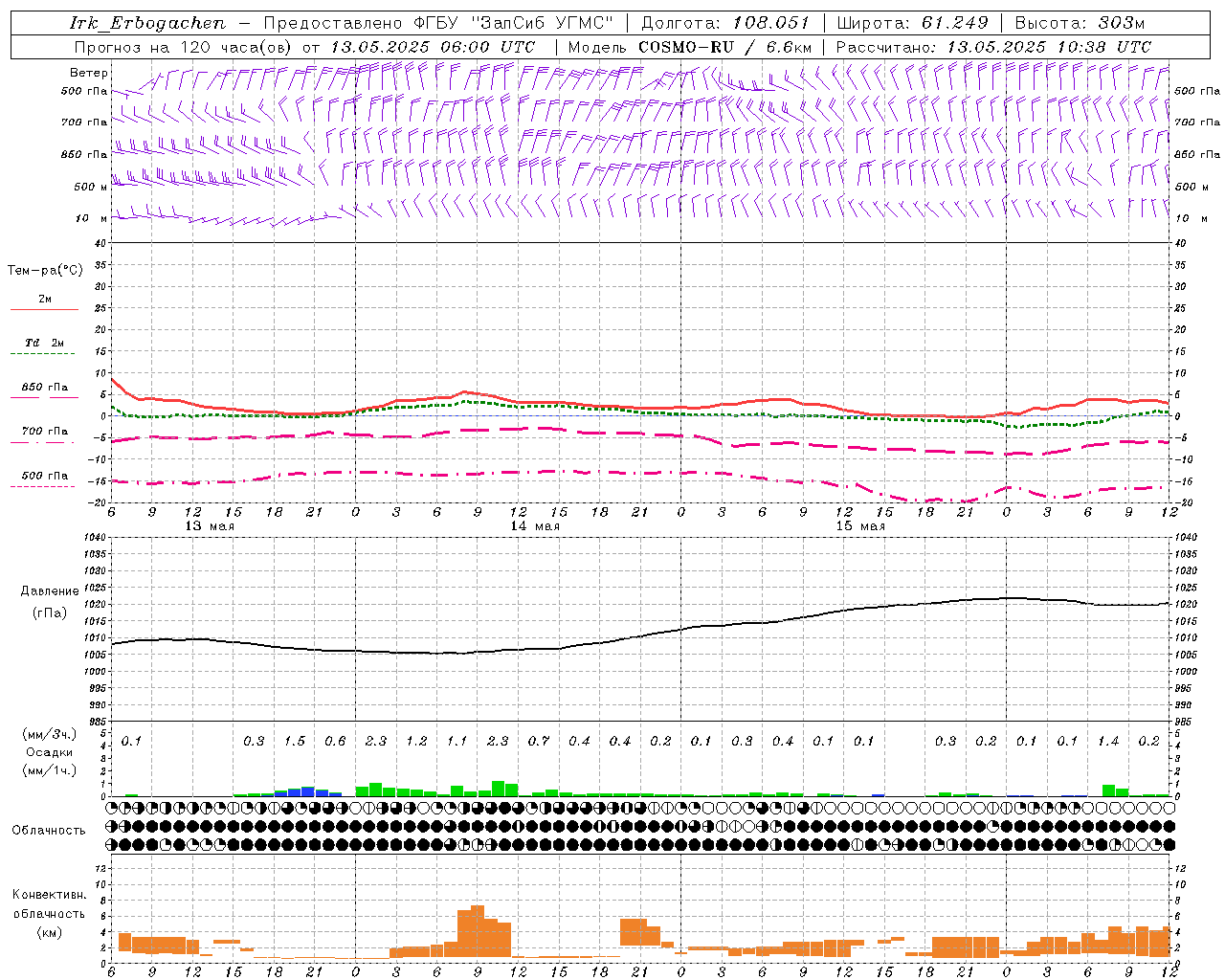Click the longitude value 108.051
The image size is (1225, 980).
[771, 23]
